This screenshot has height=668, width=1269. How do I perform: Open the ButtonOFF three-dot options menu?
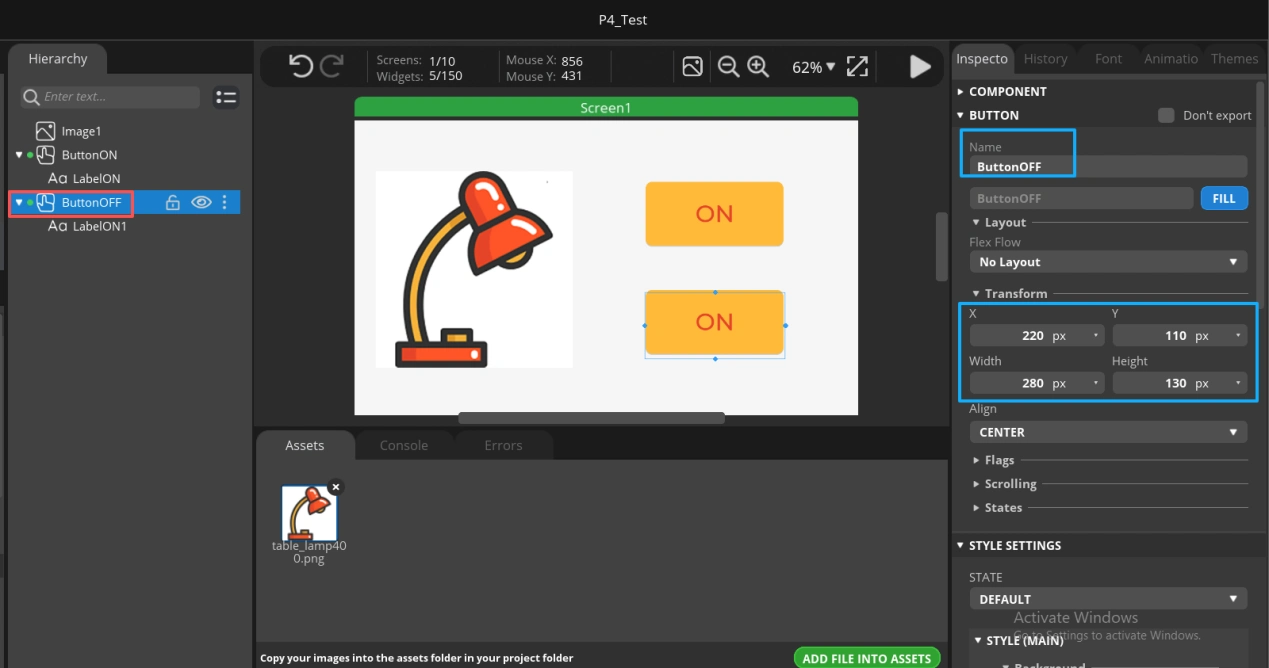225,203
